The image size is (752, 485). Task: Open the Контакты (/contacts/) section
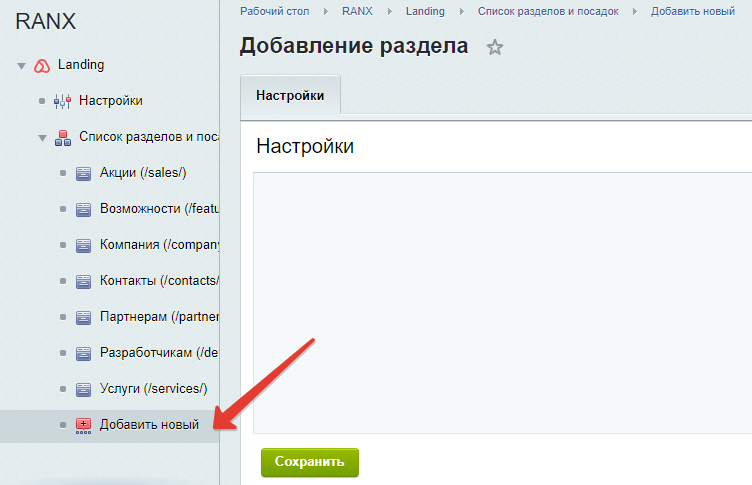tap(160, 280)
